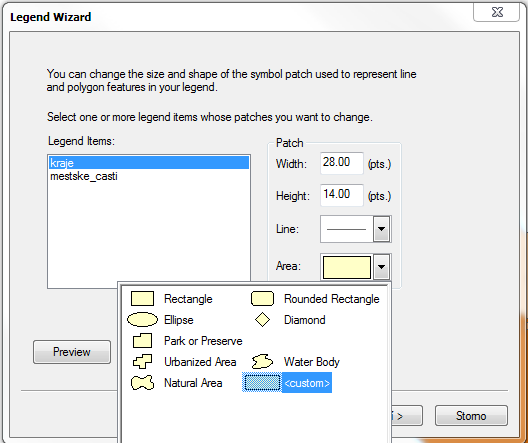
Task: Click the Line style preview box
Action: pos(346,229)
